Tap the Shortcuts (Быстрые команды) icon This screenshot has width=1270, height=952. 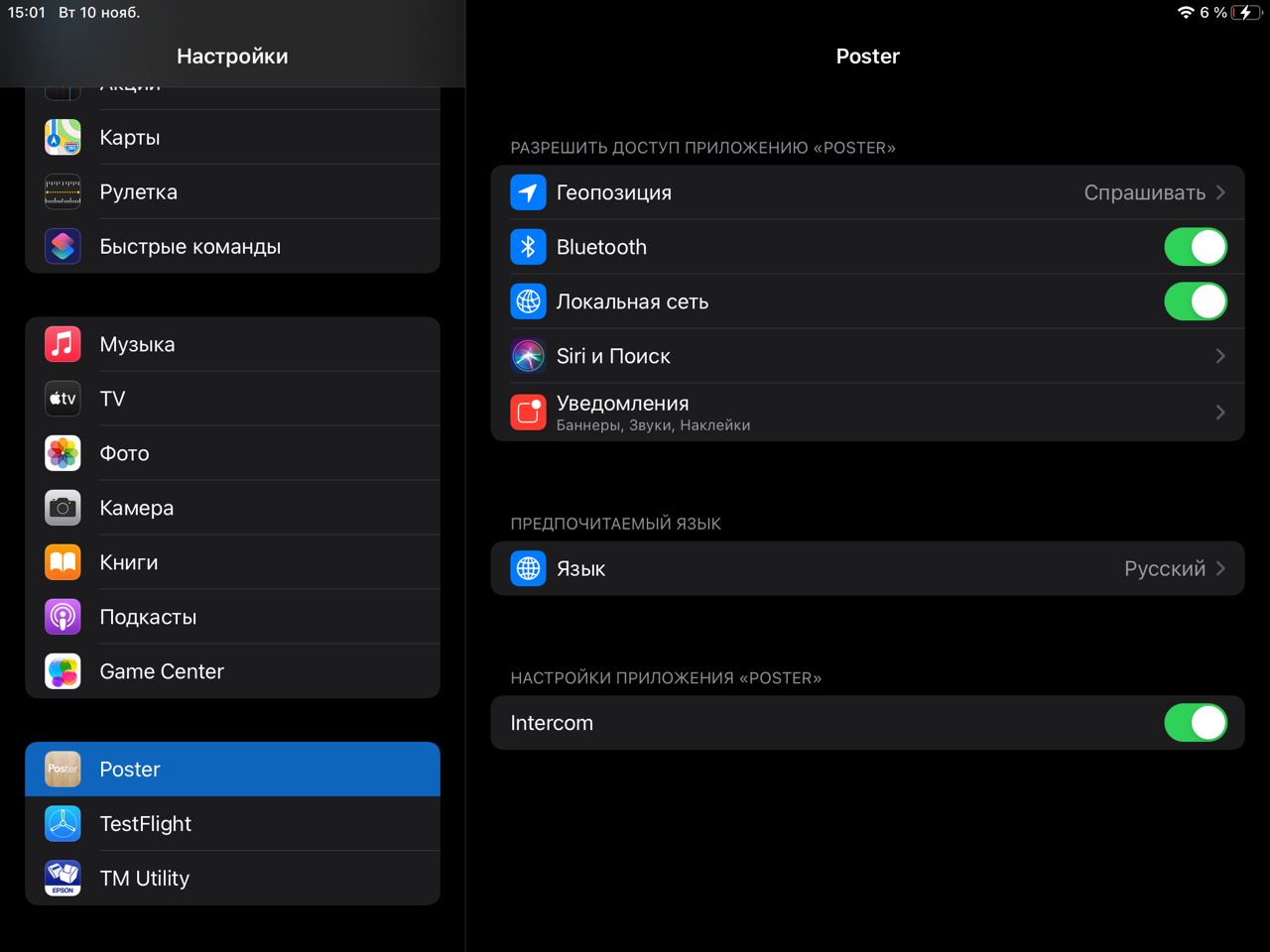[63, 246]
